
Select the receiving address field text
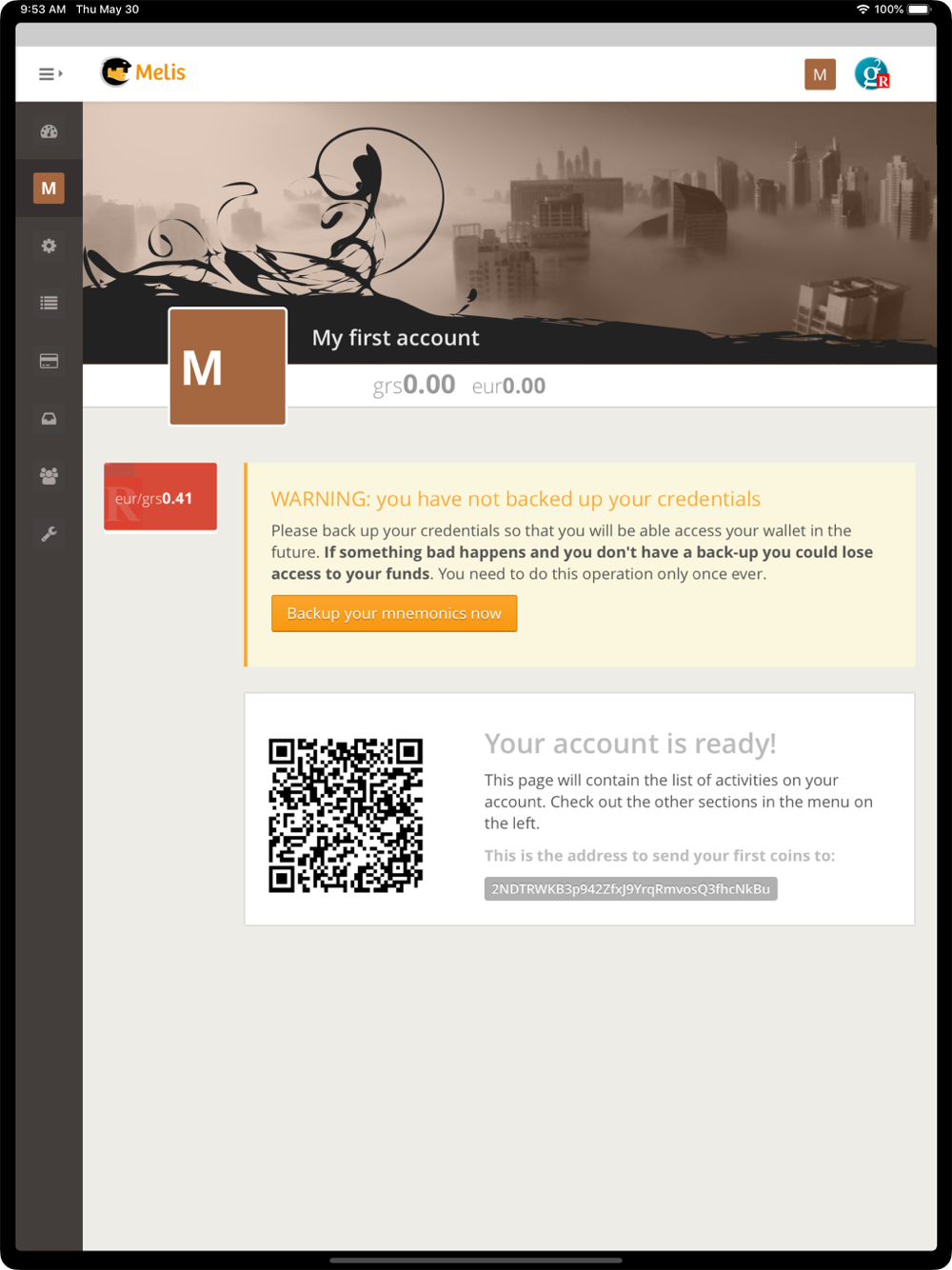pos(630,888)
